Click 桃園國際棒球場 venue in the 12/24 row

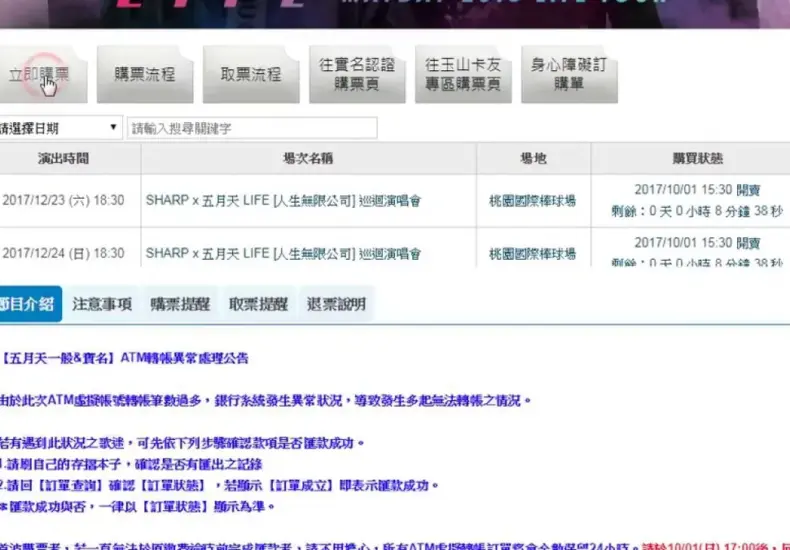click(533, 254)
